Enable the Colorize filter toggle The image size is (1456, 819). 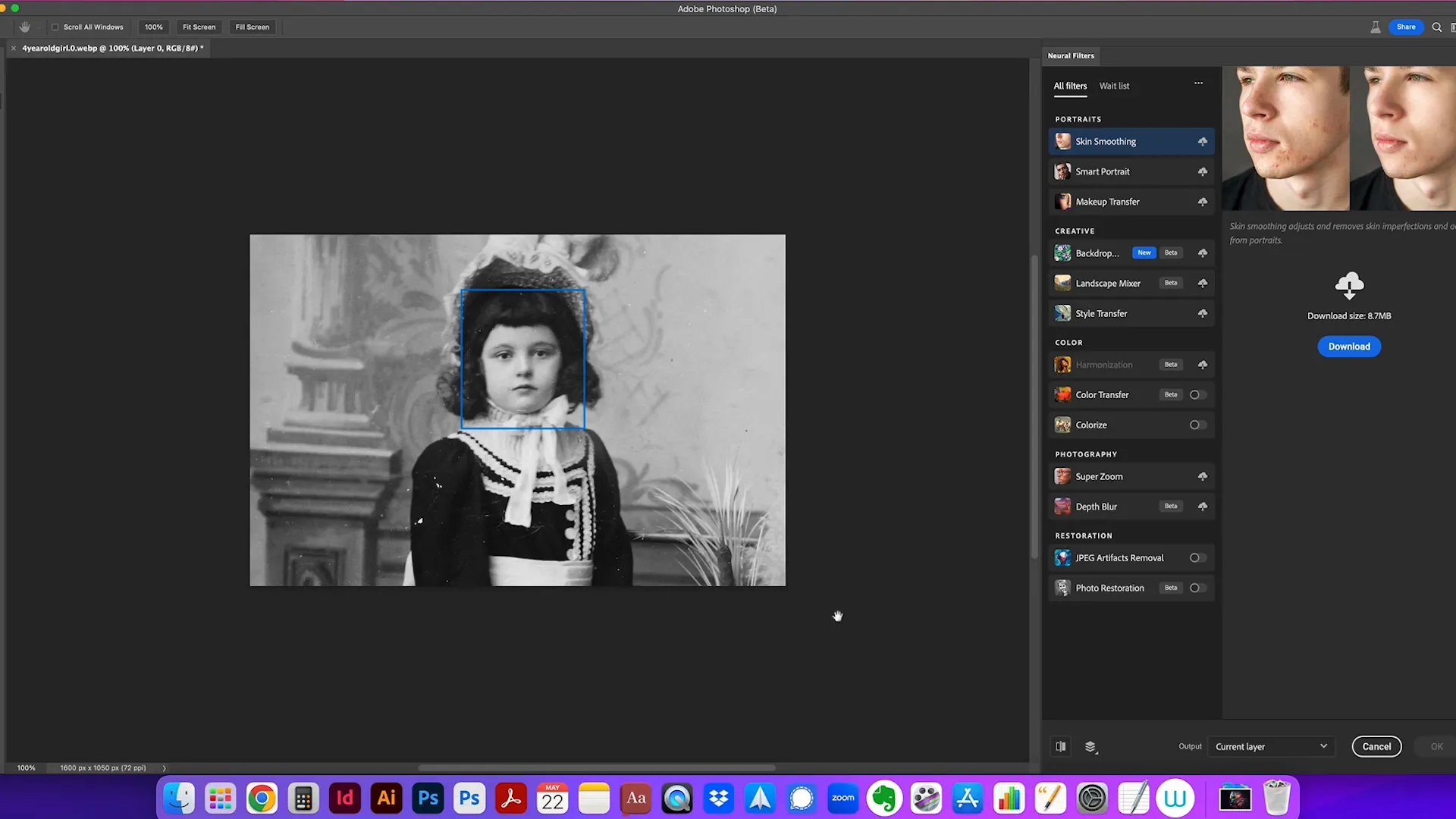(1197, 425)
